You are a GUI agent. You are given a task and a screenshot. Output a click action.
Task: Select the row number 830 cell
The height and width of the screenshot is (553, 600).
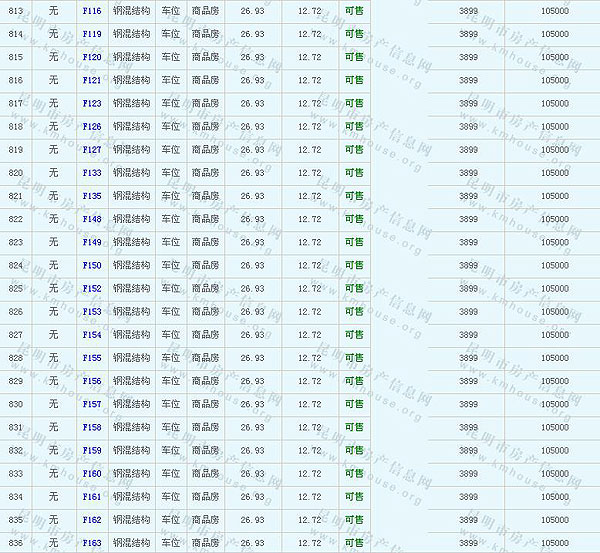15,404
